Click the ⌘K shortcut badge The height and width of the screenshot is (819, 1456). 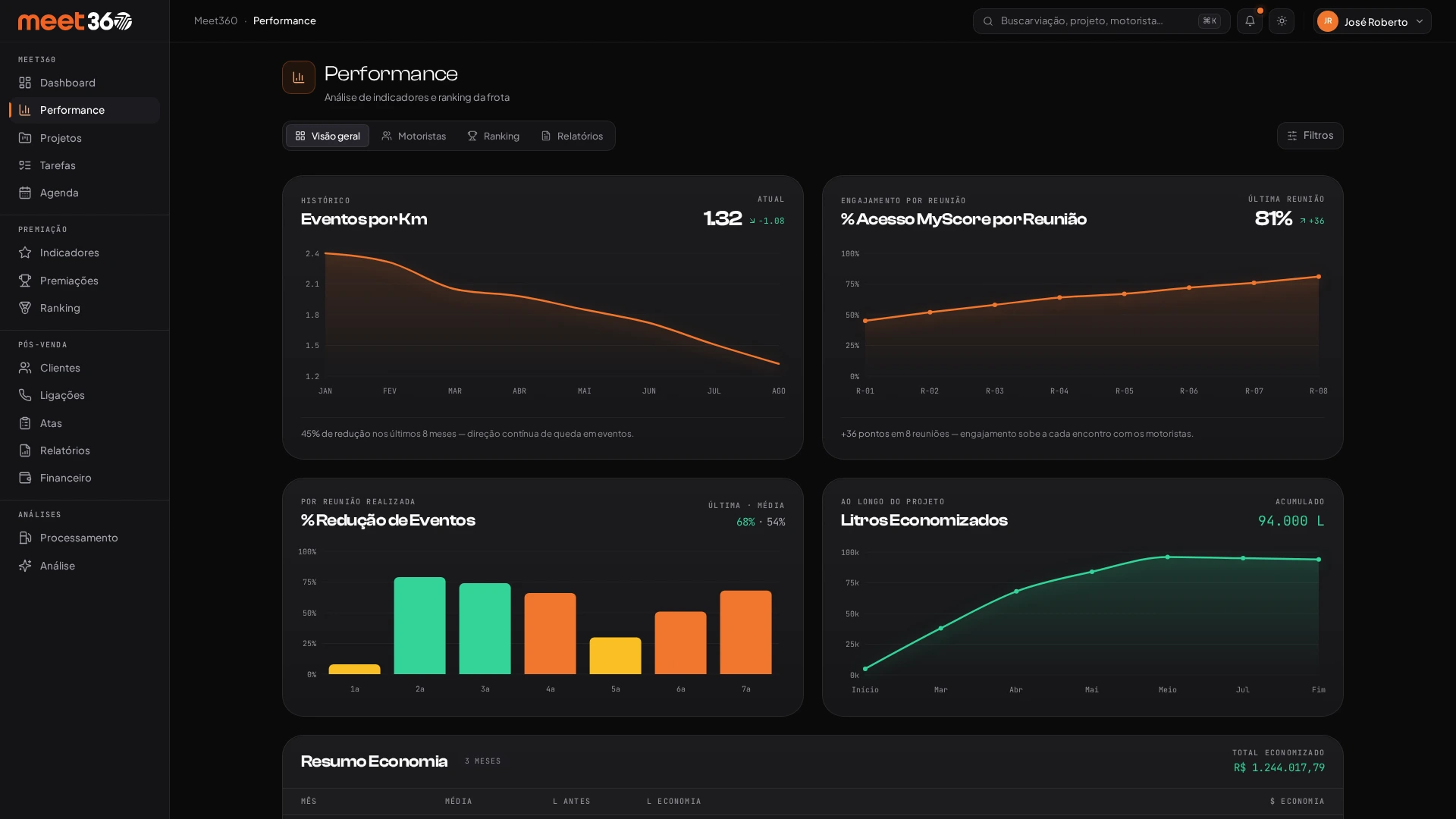(x=1210, y=21)
